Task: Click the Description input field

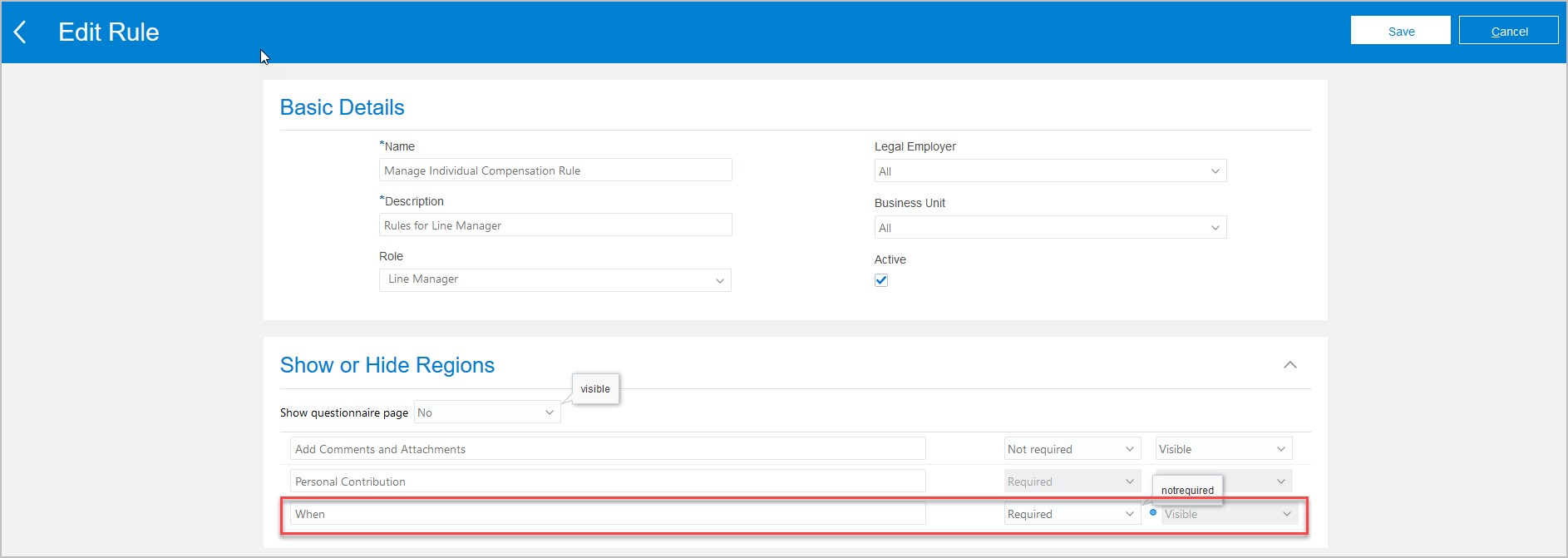Action: pos(555,225)
